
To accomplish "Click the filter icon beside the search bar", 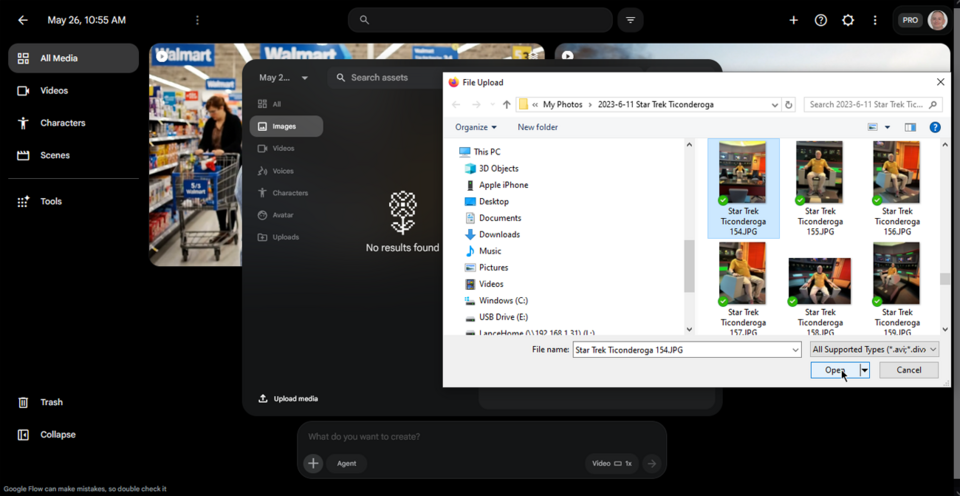I will pyautogui.click(x=630, y=20).
